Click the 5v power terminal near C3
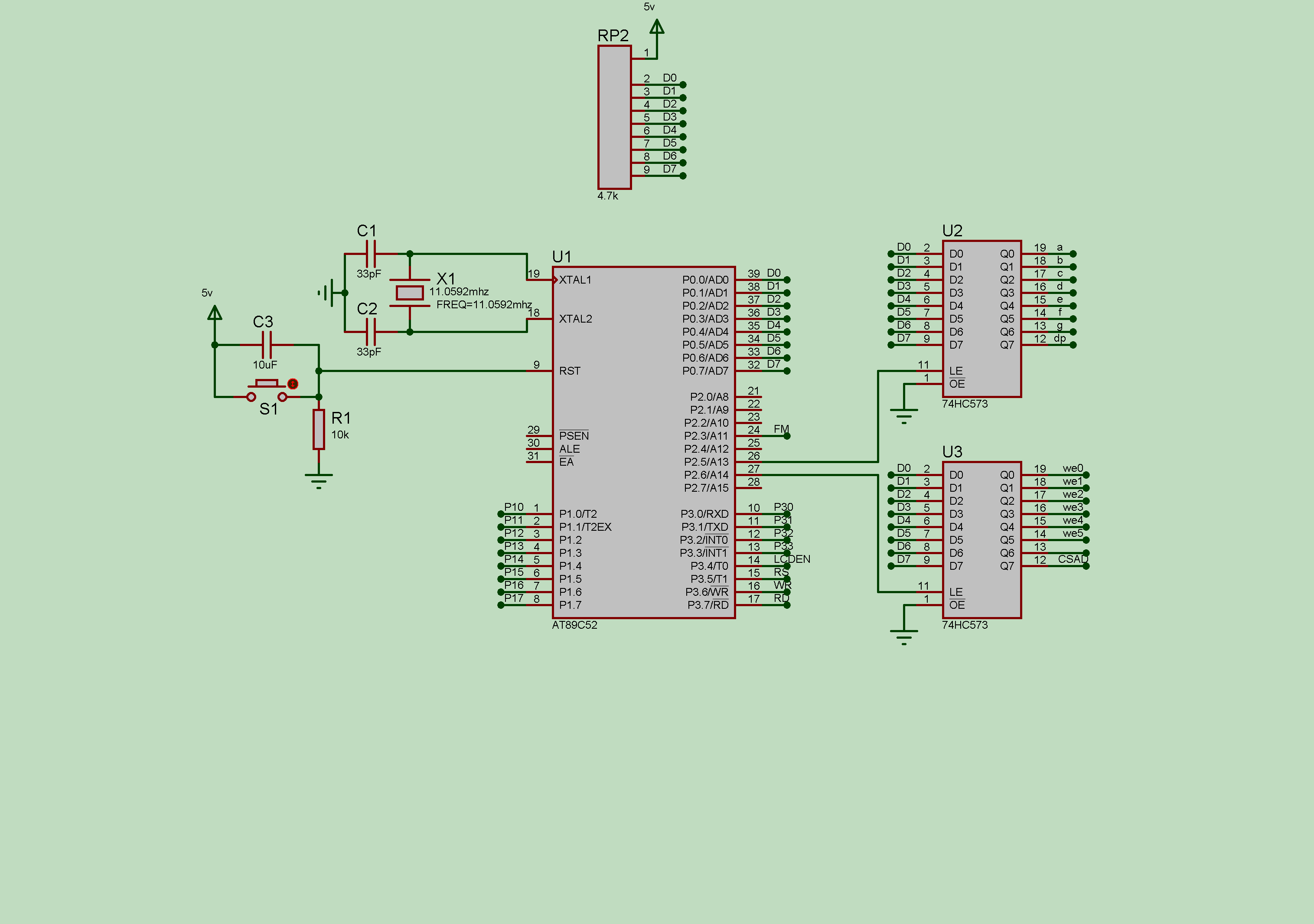The image size is (1314, 924). point(215,313)
